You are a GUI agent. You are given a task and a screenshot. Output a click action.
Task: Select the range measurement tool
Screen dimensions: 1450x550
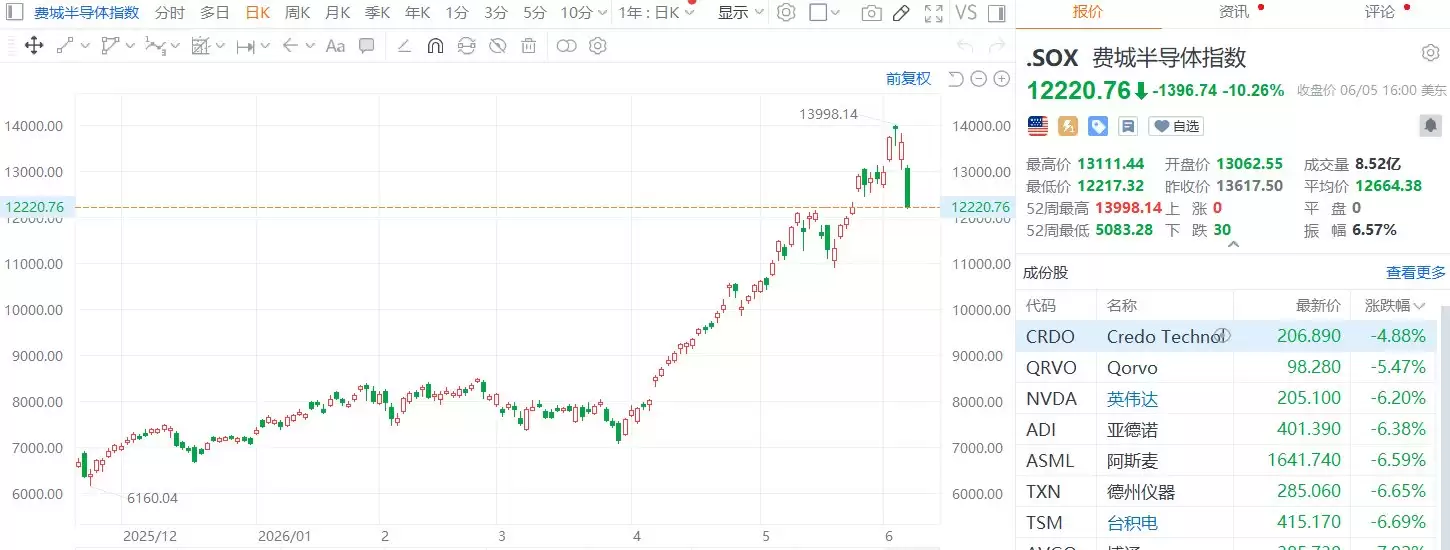(245, 46)
